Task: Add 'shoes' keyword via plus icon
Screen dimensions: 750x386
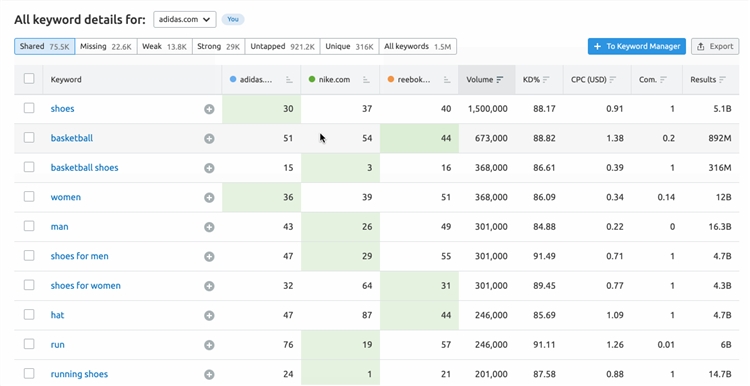Action: click(209, 109)
